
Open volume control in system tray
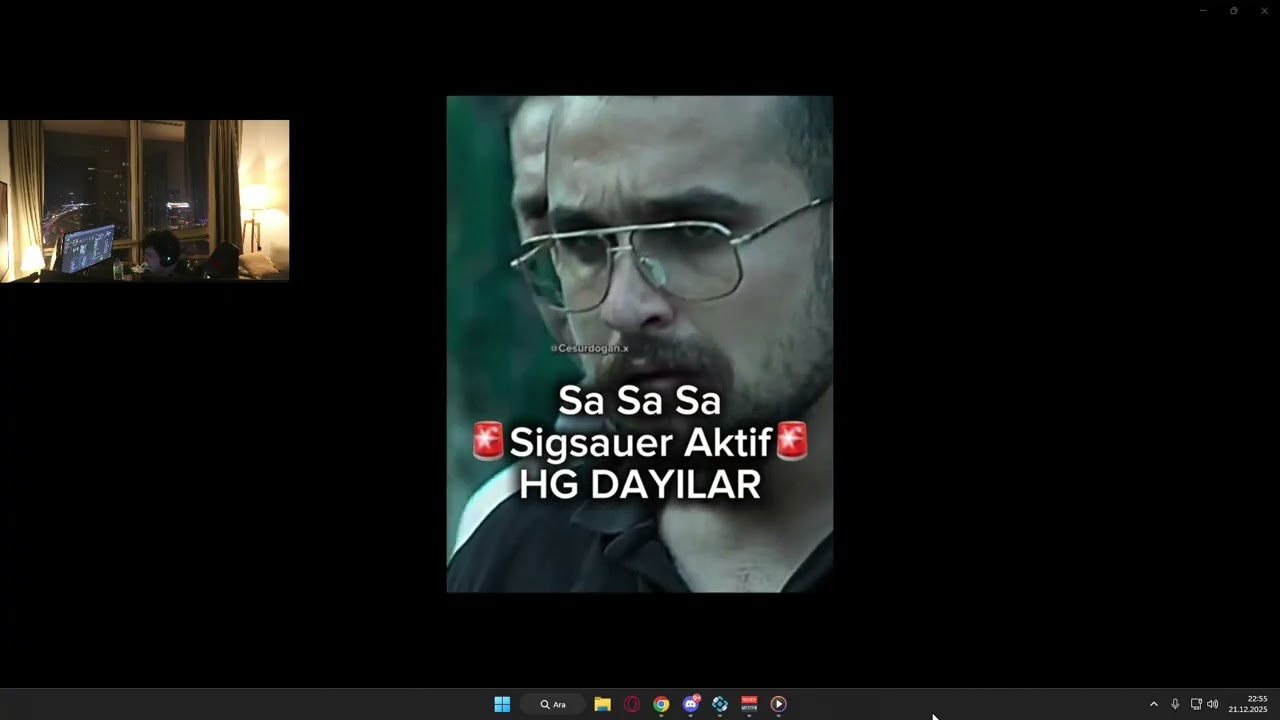coord(1213,704)
